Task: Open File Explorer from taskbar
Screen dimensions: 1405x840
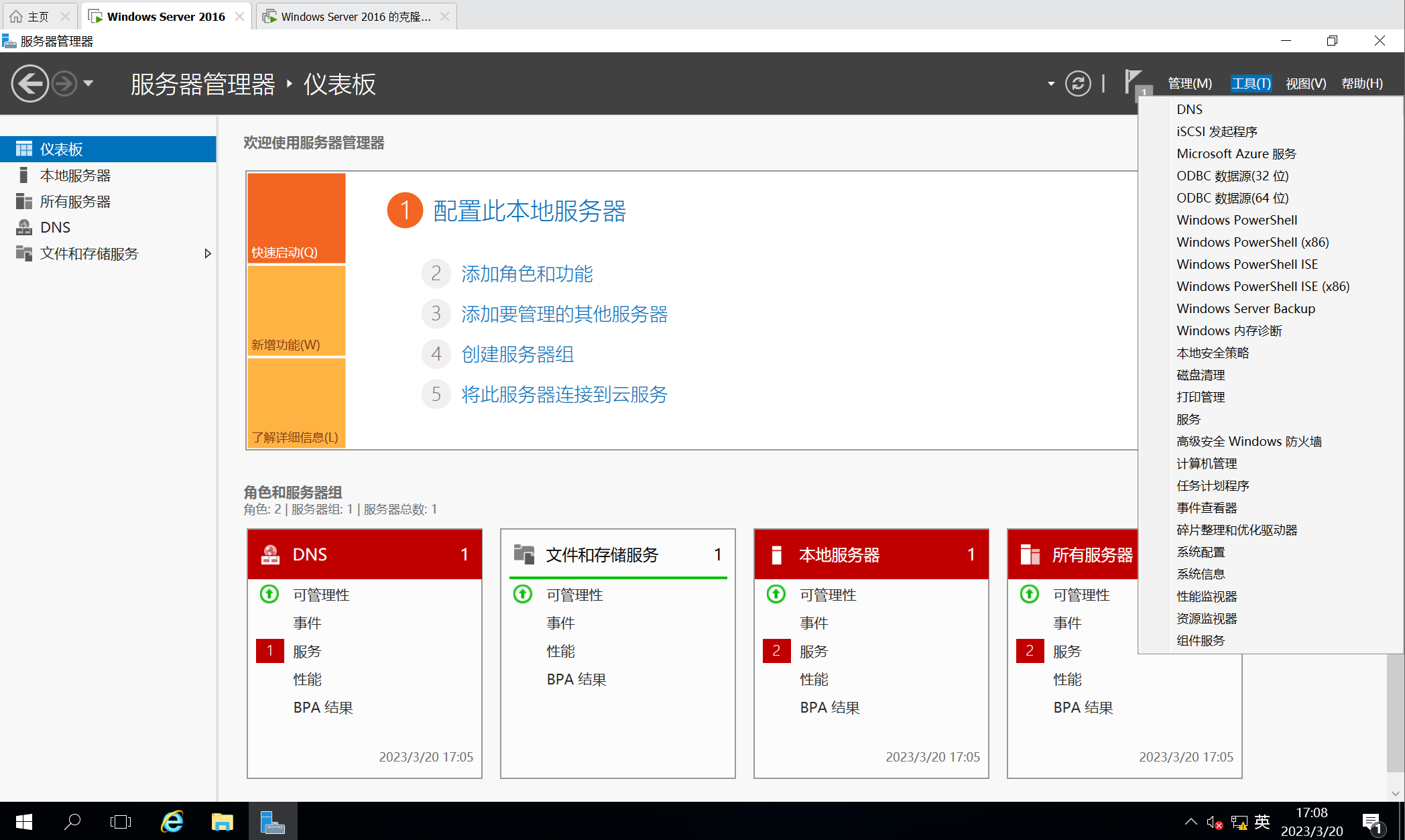Action: 222,821
